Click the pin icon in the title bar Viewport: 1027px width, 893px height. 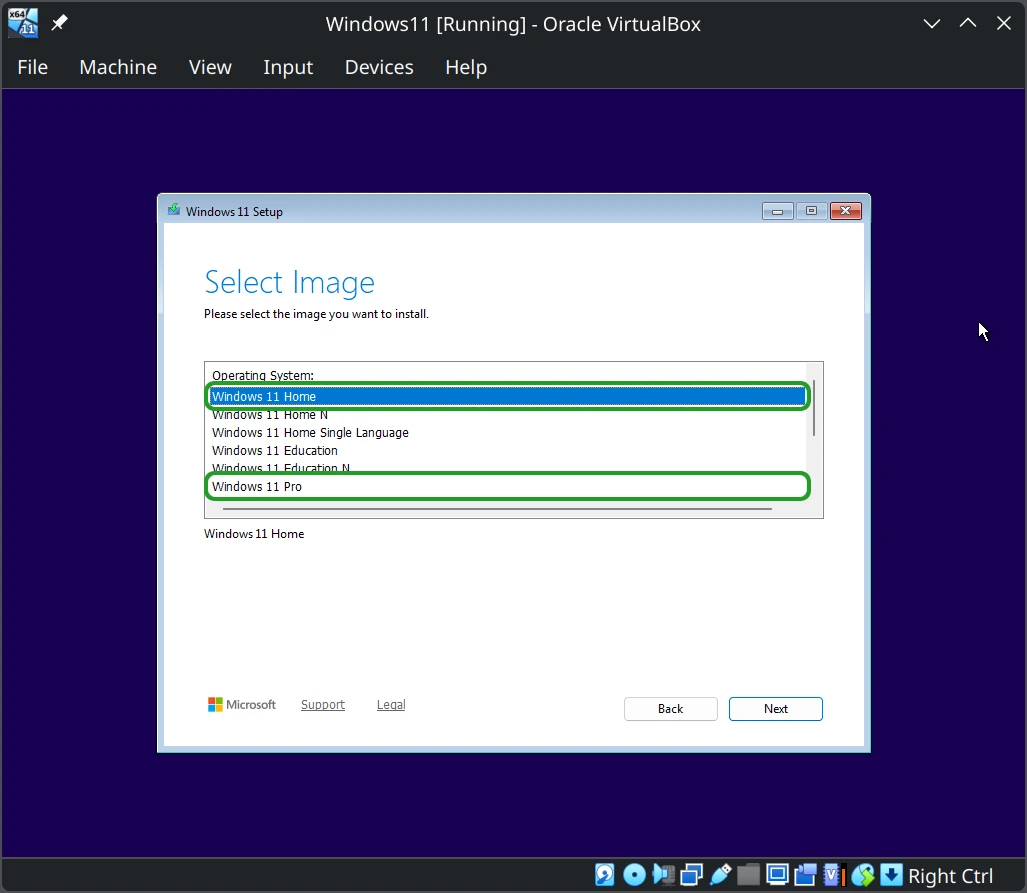(x=60, y=23)
